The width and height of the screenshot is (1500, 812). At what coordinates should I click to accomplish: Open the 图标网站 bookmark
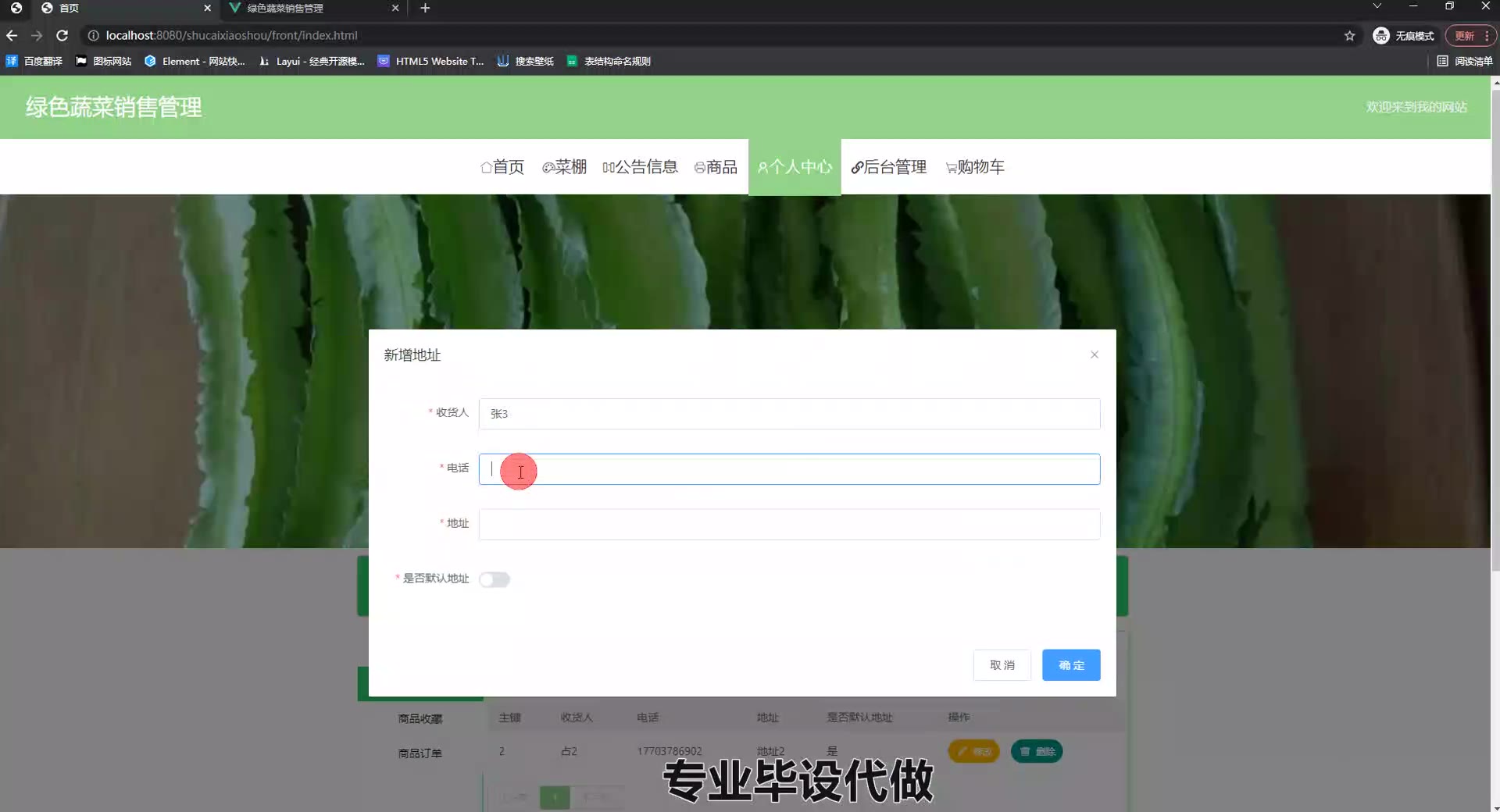(x=103, y=61)
